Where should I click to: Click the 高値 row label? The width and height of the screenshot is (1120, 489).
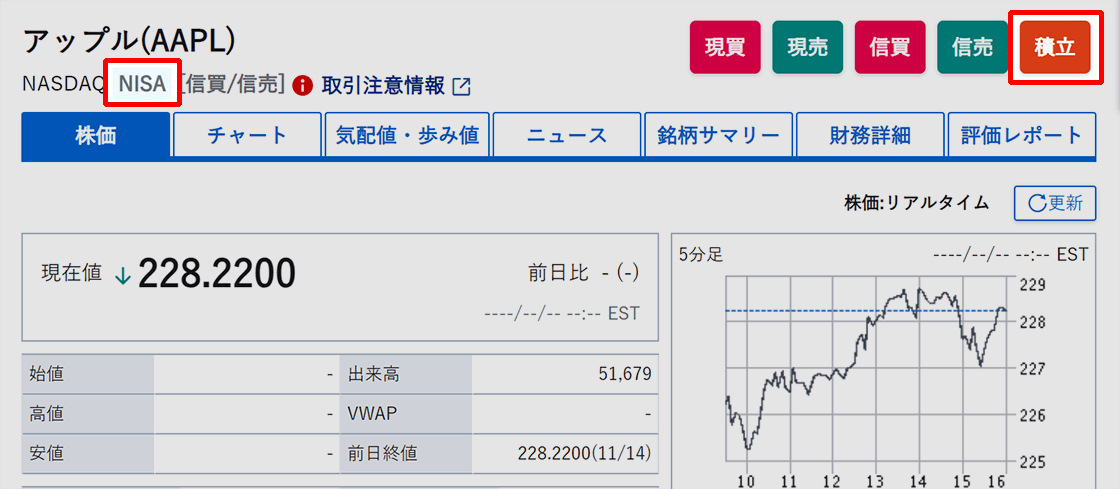tap(44, 413)
